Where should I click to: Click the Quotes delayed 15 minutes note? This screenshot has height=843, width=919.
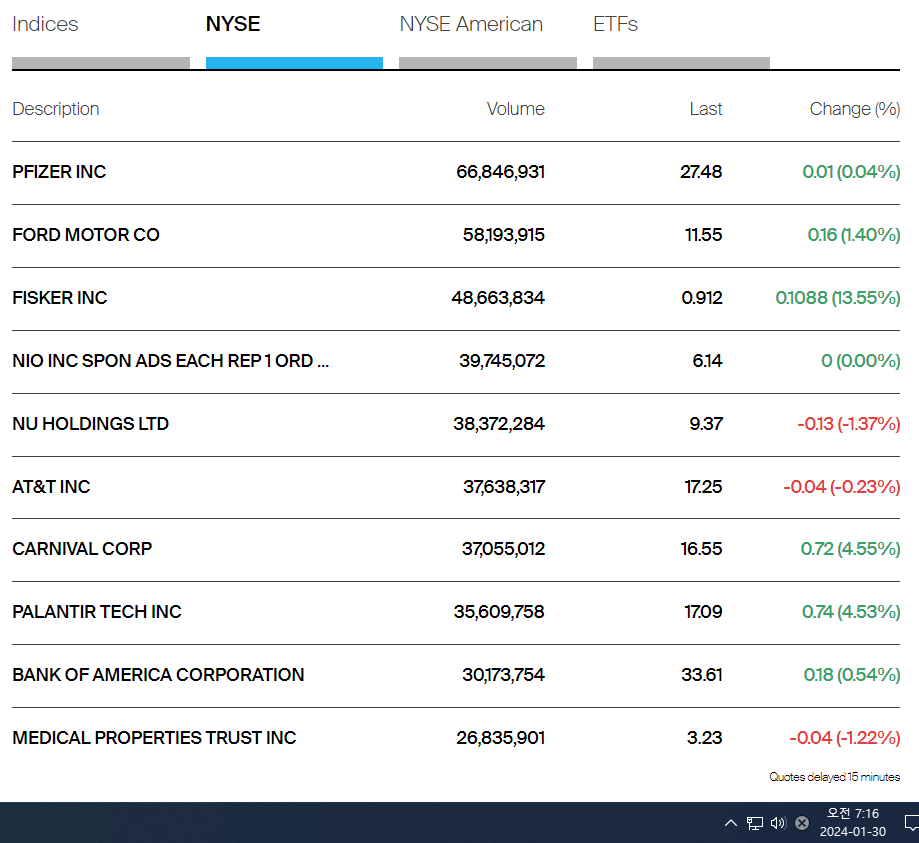pyautogui.click(x=835, y=777)
